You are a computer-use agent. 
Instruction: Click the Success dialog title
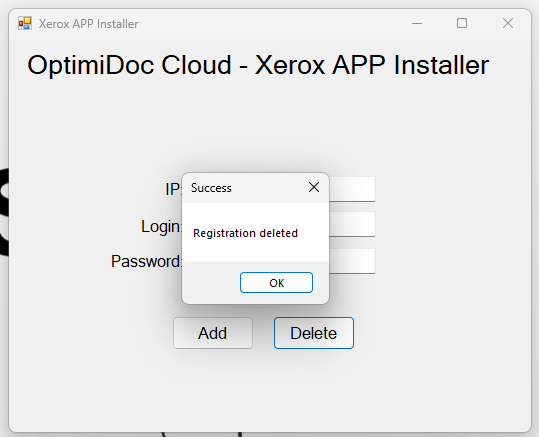pyautogui.click(x=211, y=188)
